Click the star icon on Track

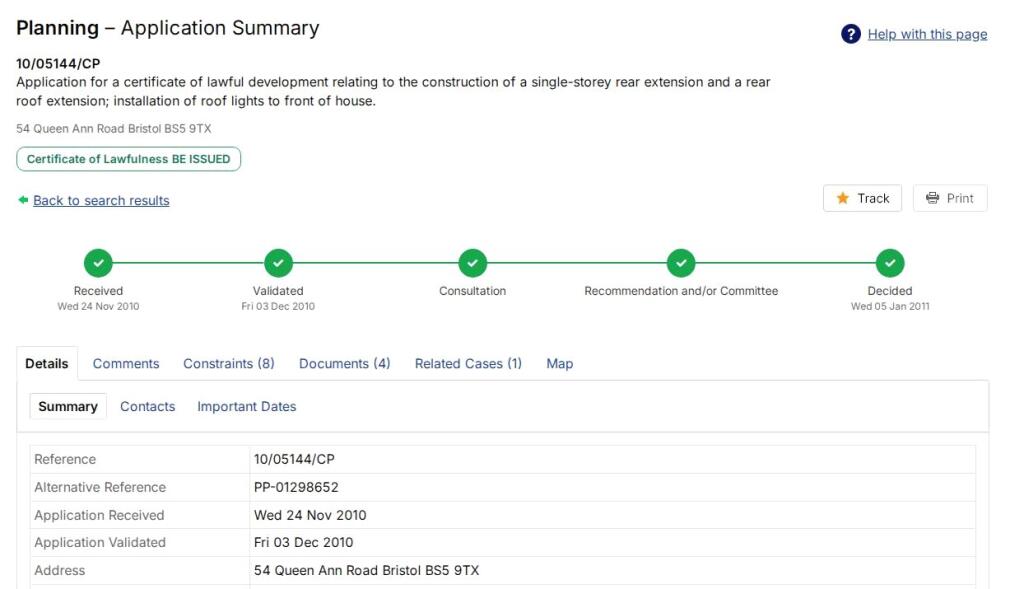coord(843,198)
